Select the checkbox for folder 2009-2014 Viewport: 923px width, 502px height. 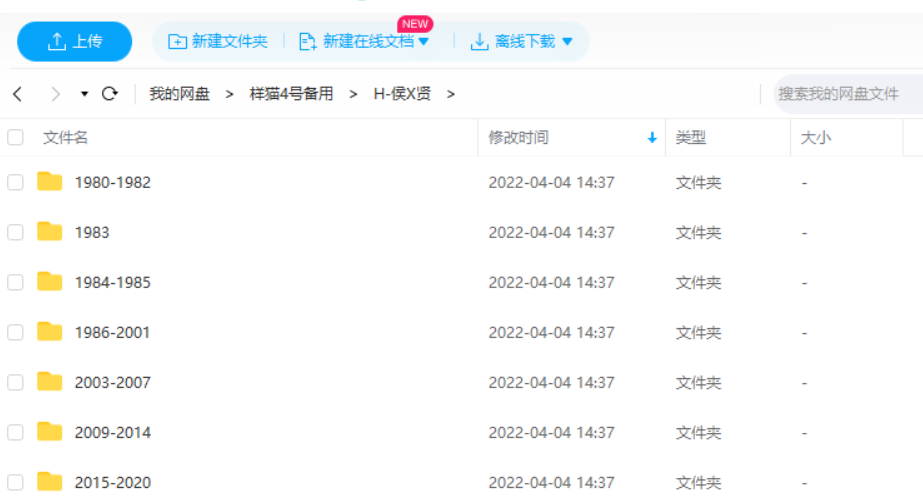click(15, 432)
